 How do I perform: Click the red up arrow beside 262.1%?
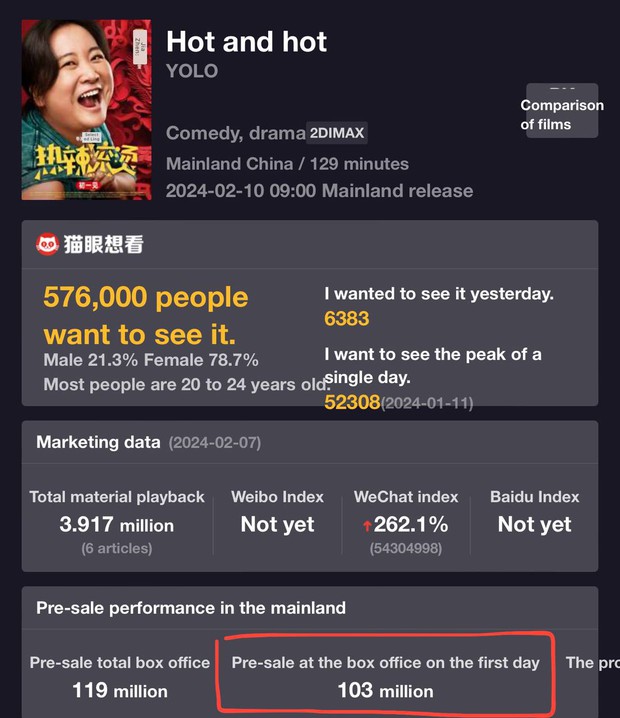[x=367, y=525]
